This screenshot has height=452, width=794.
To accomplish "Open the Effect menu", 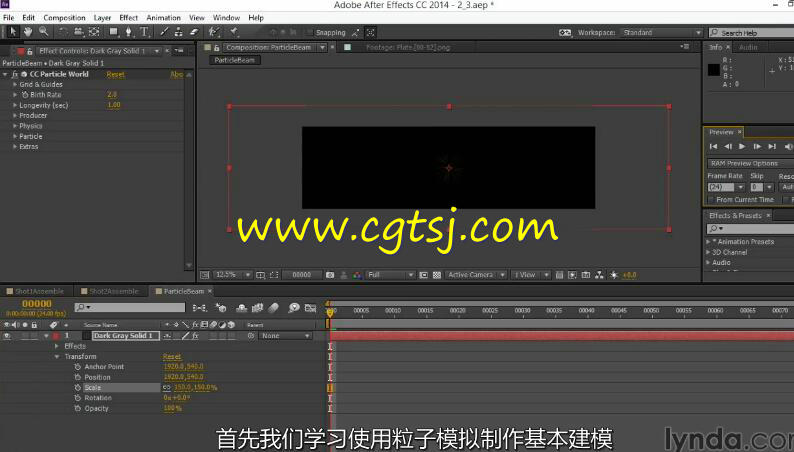I will pyautogui.click(x=129, y=18).
